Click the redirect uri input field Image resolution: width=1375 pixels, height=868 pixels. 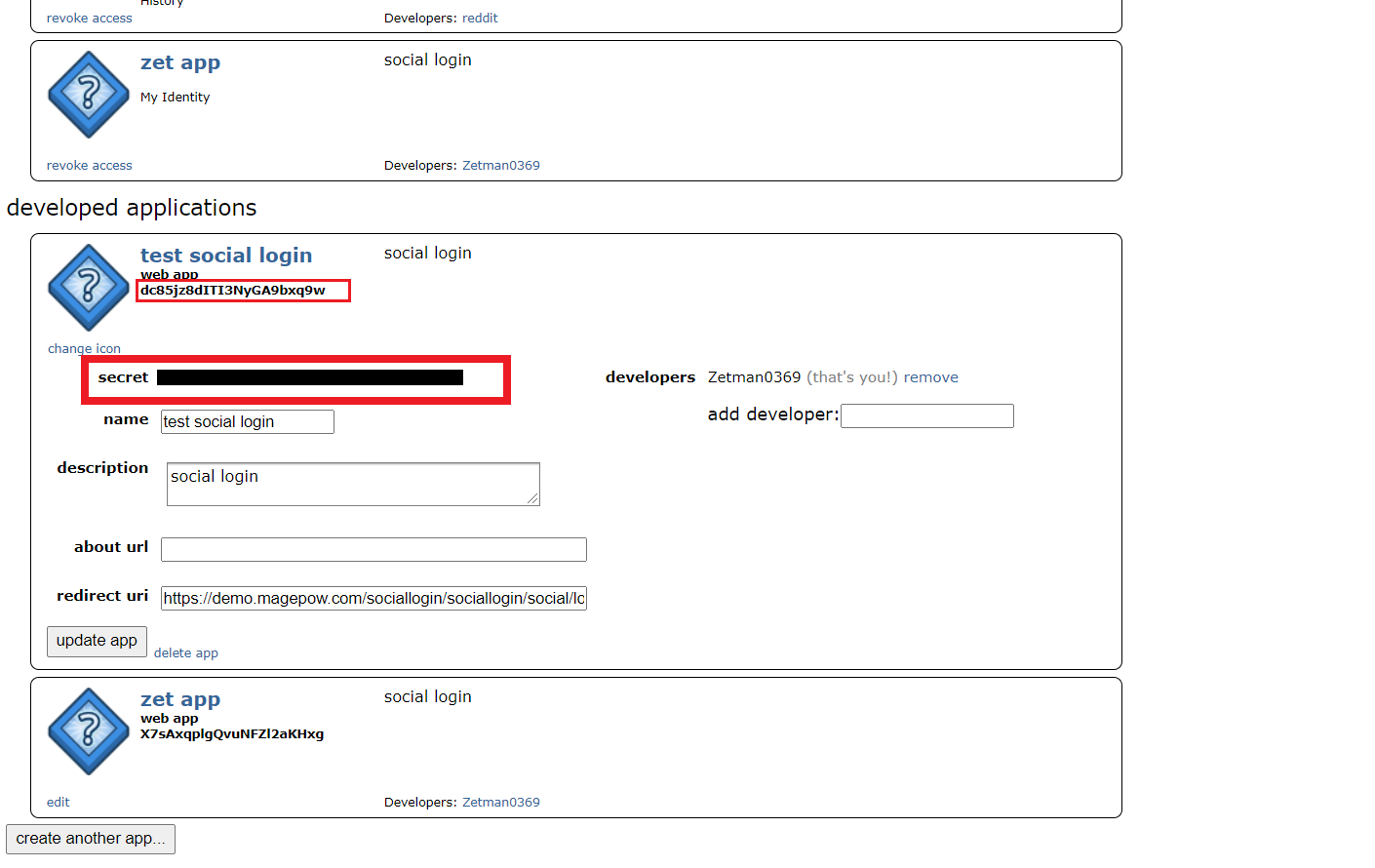click(x=373, y=598)
